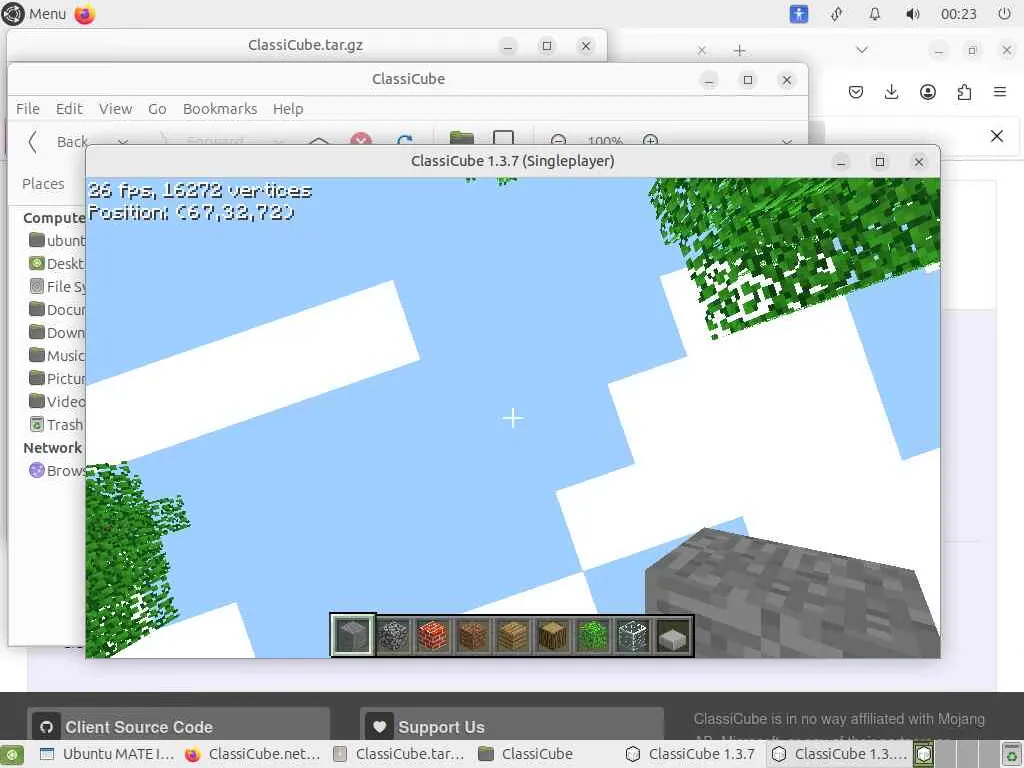Open Firefox account icon
The width and height of the screenshot is (1024, 768).
928,92
